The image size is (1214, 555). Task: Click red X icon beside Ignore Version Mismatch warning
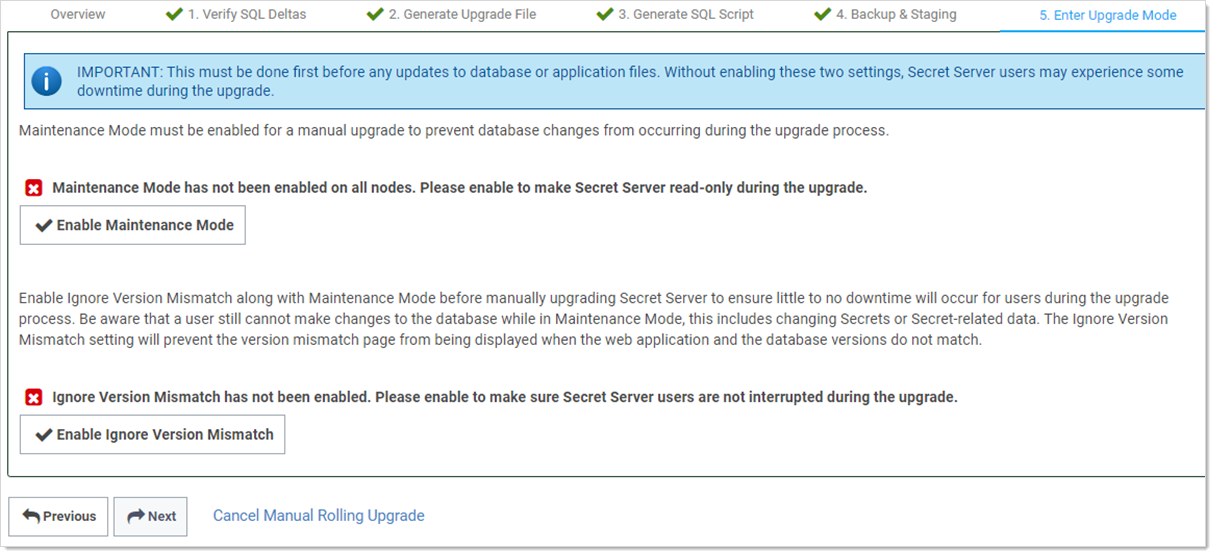34,398
